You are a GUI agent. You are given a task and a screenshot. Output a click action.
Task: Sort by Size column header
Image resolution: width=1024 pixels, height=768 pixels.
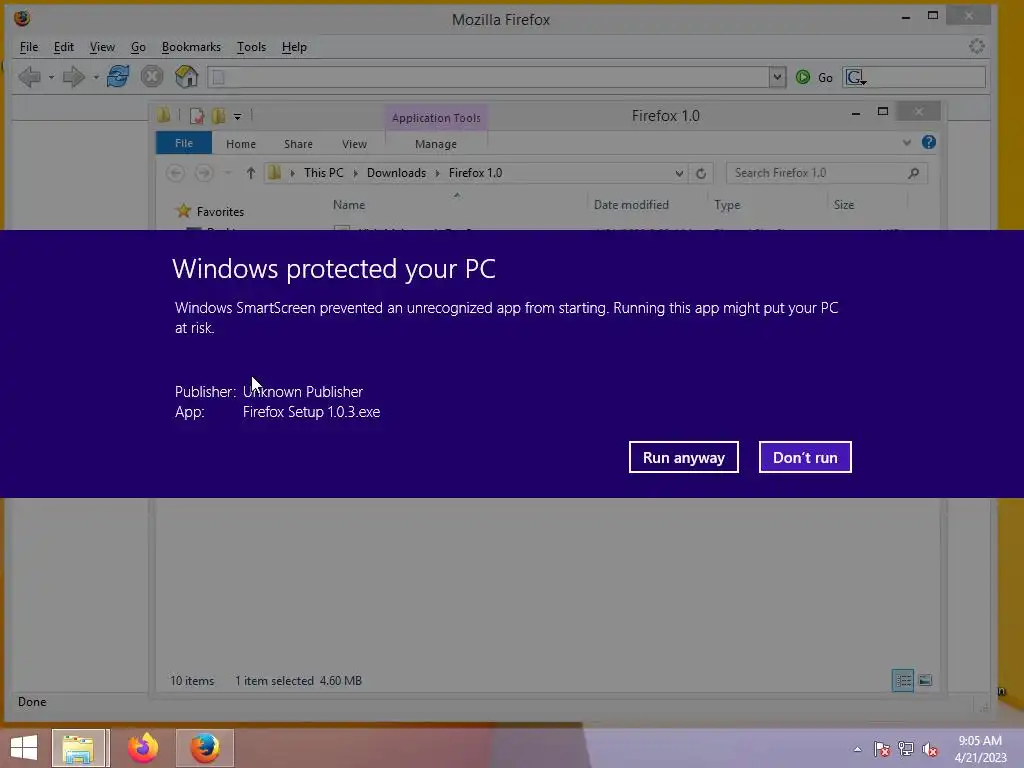[844, 205]
